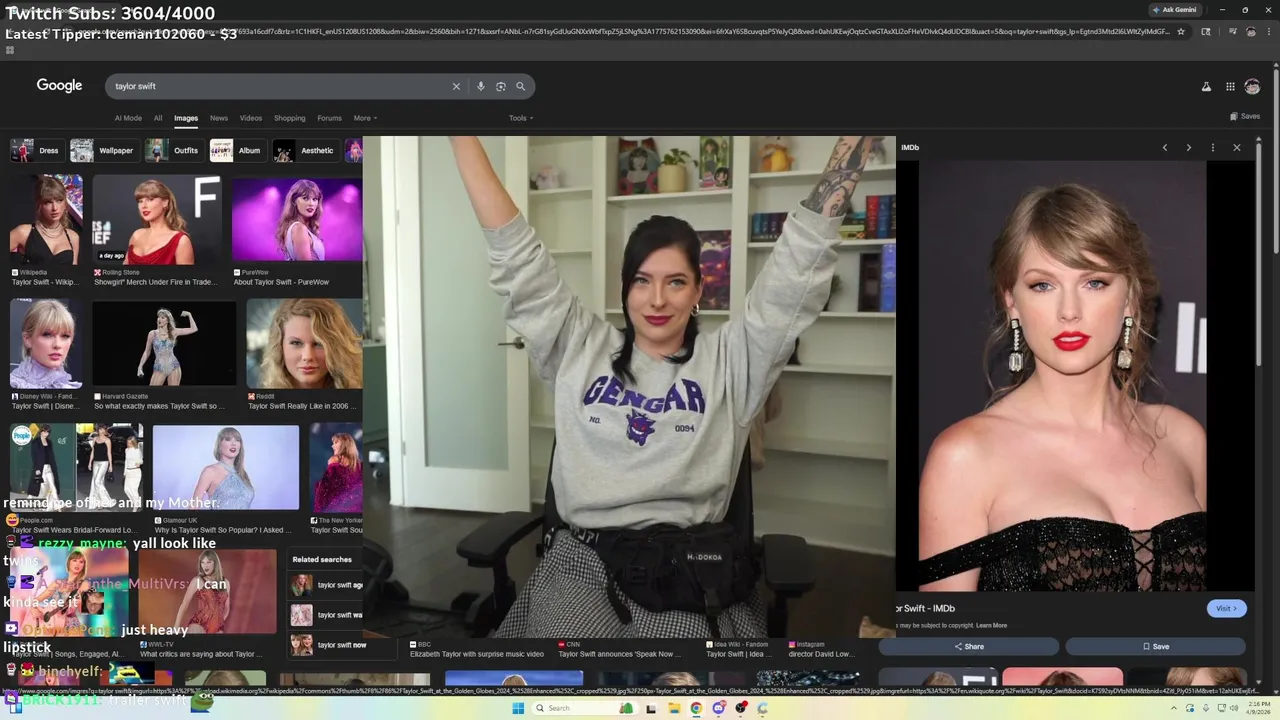Run search with magnifier icon
The image size is (1280, 720).
[x=520, y=86]
